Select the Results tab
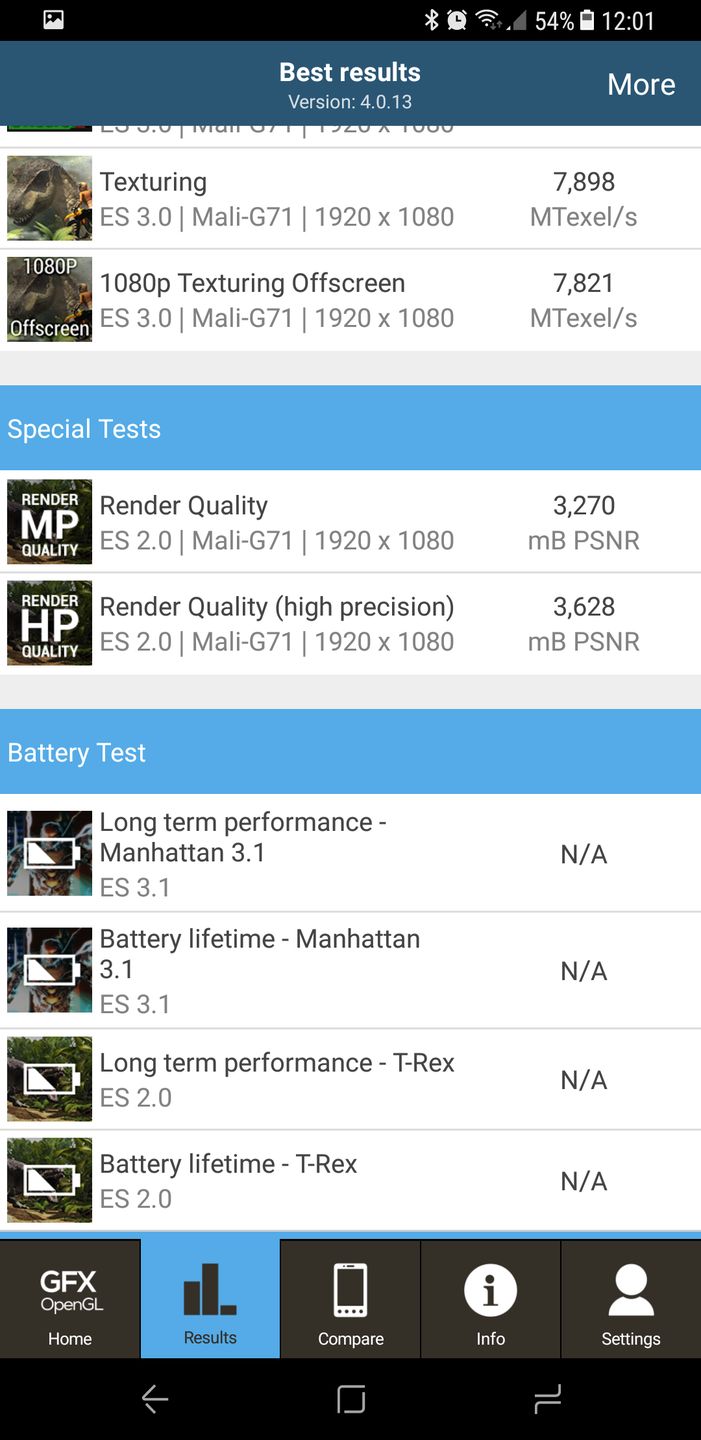 (210, 1299)
